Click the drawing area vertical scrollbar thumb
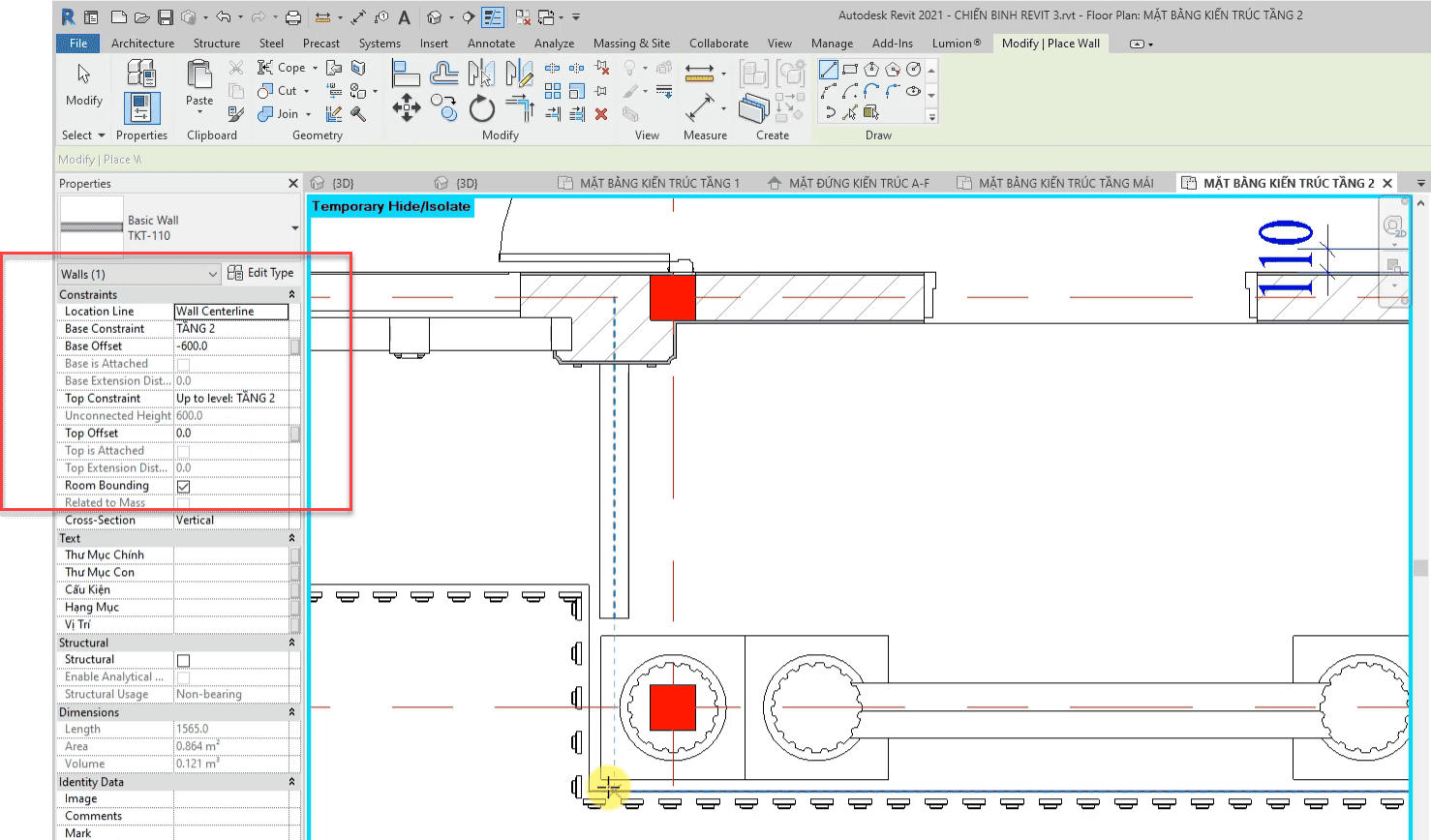 click(1420, 567)
